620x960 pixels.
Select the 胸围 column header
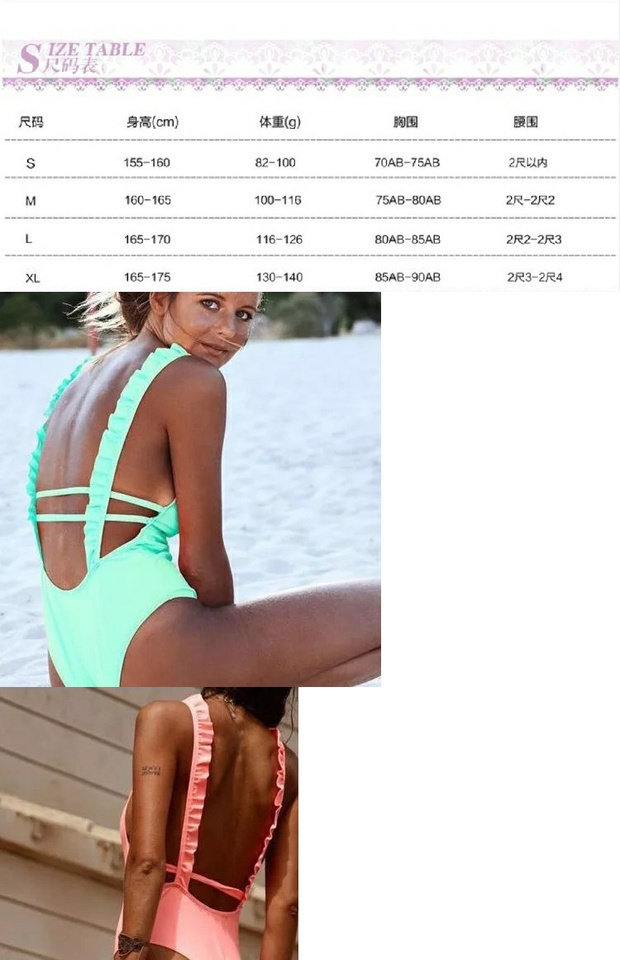tap(405, 122)
